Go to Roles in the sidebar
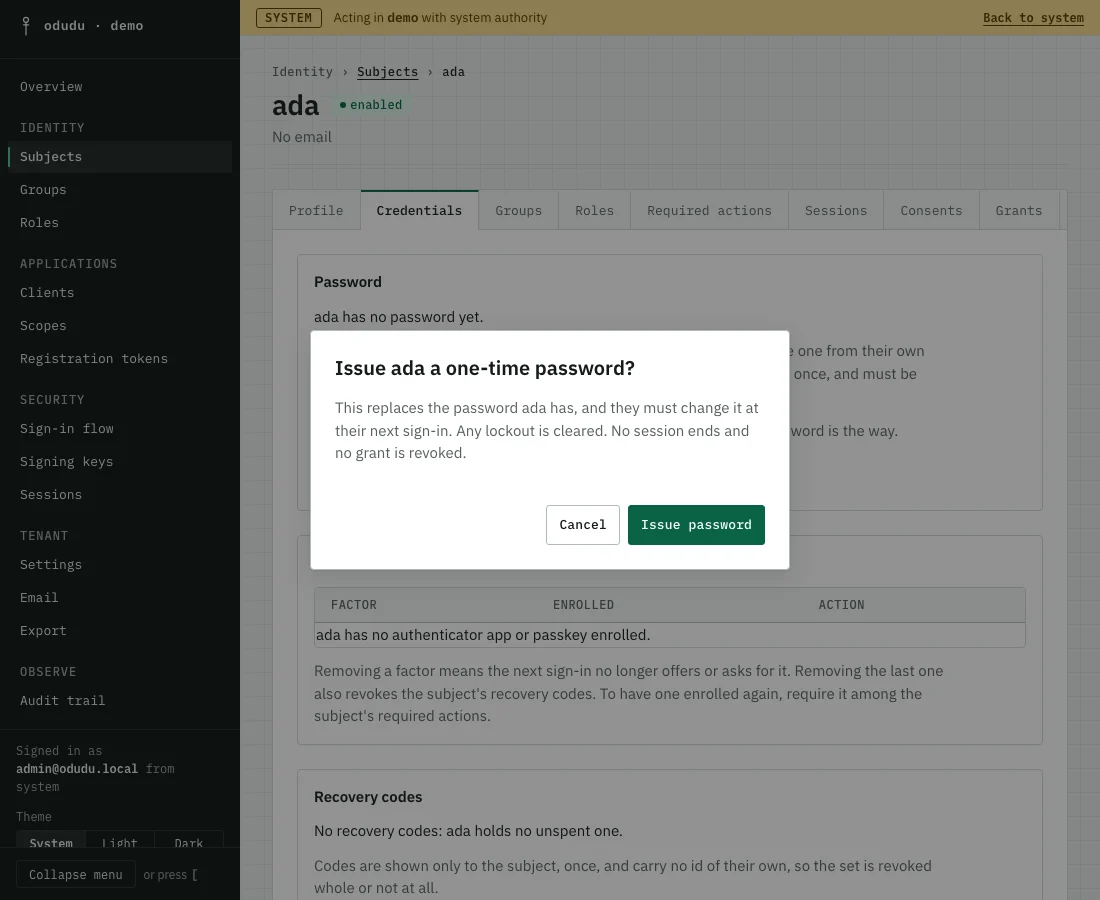Viewport: 1100px width, 900px height. (x=120, y=222)
